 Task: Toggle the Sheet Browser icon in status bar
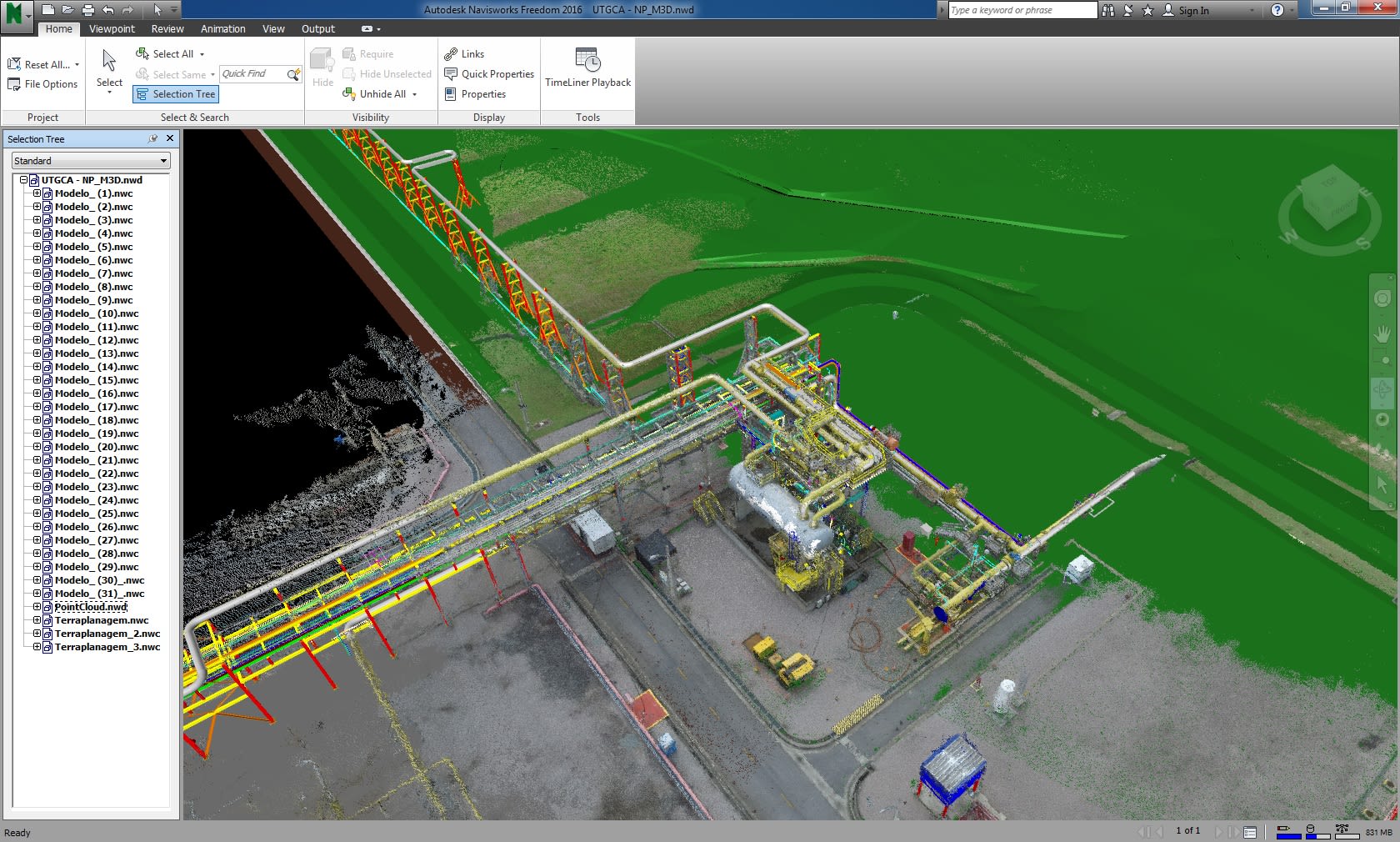[1250, 832]
